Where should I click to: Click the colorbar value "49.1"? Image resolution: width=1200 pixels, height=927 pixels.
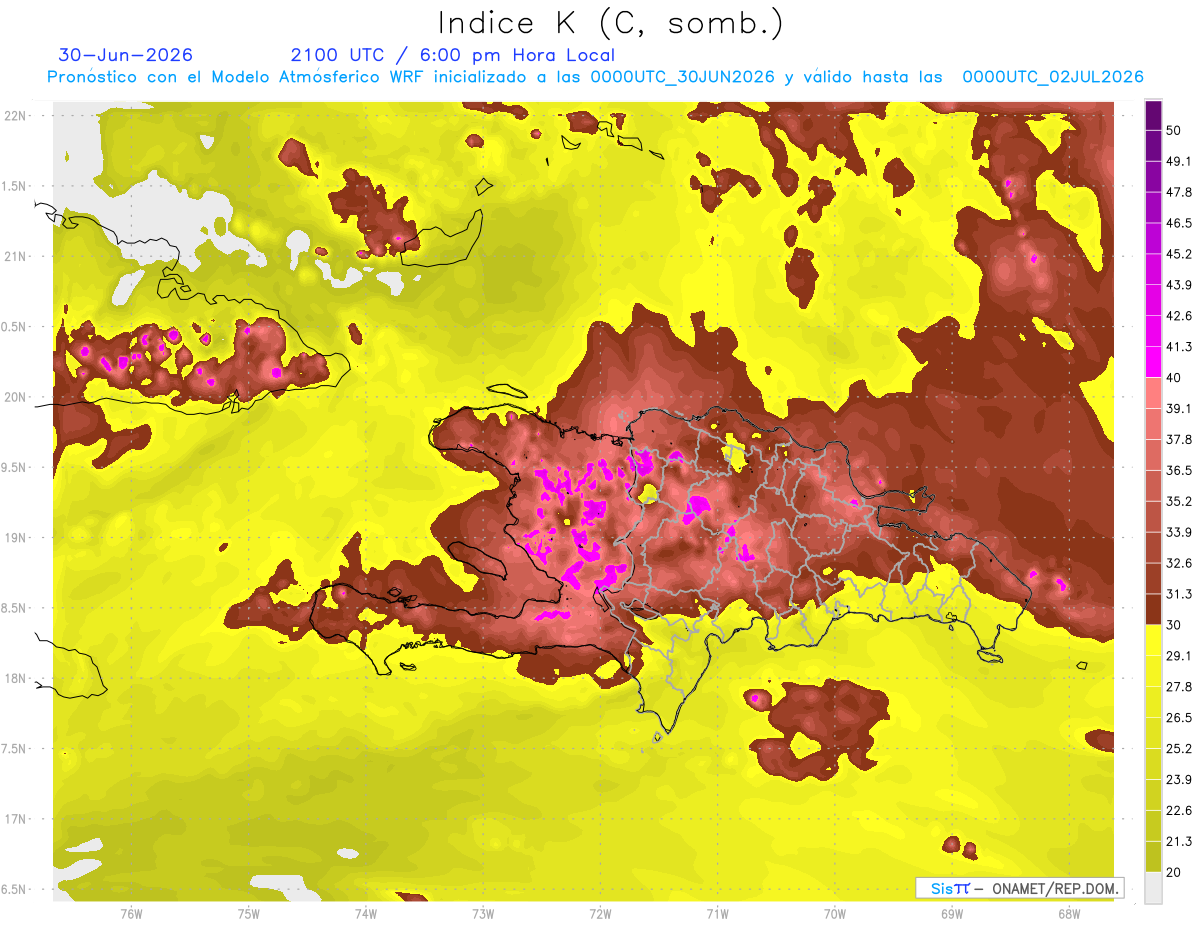pos(1178,161)
